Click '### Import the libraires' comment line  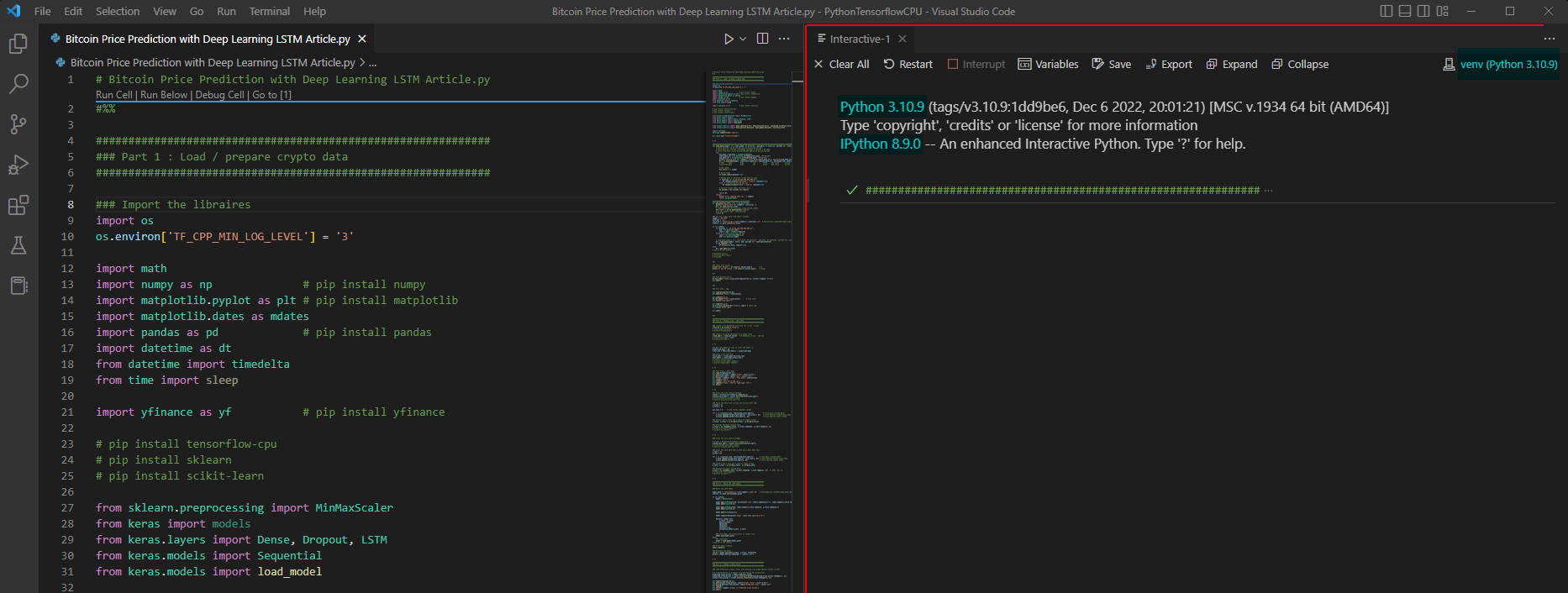coord(173,204)
